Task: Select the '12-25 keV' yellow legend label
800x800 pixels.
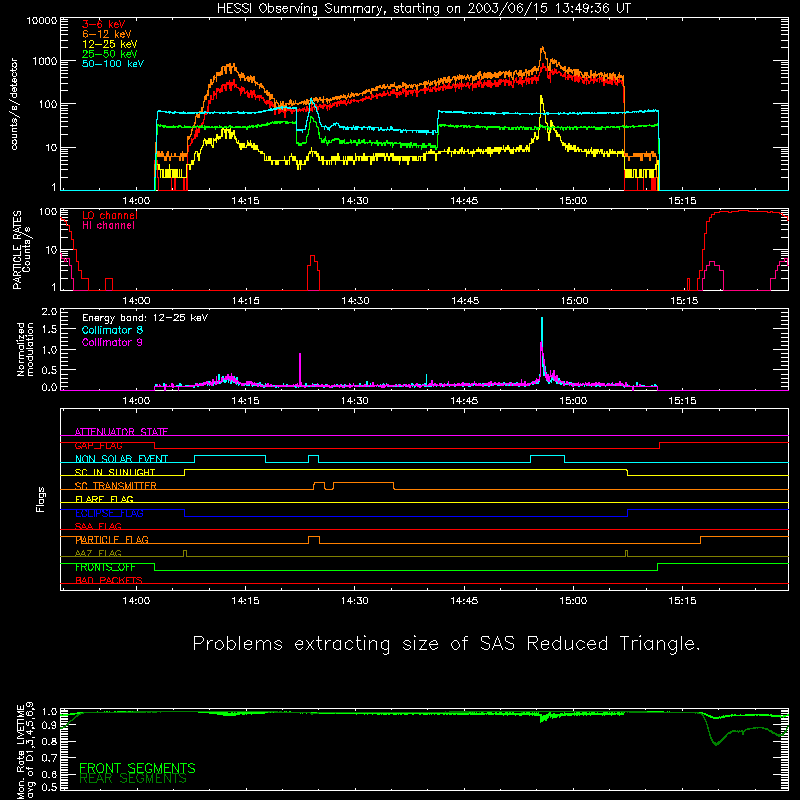Action: click(x=109, y=44)
